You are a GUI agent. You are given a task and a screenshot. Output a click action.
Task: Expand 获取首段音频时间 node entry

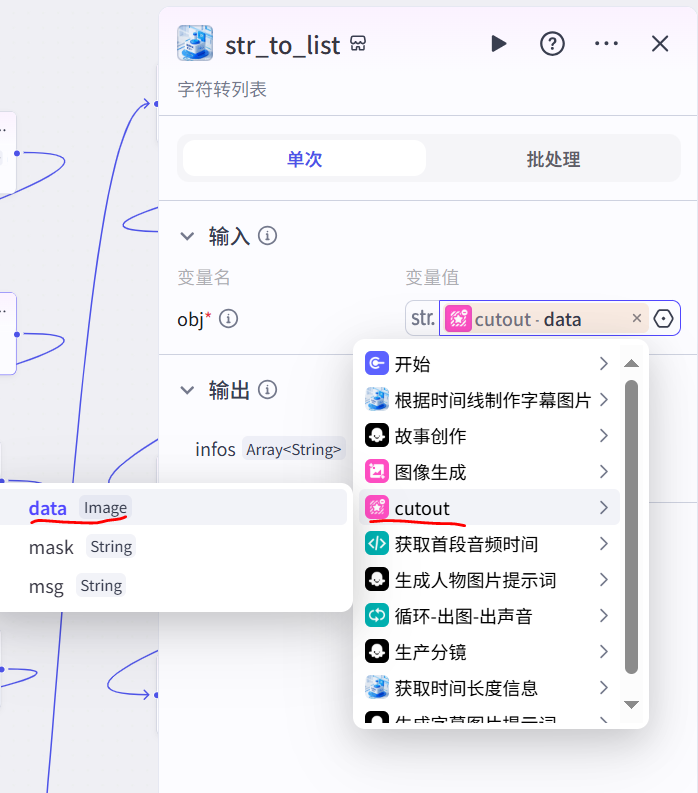click(489, 544)
